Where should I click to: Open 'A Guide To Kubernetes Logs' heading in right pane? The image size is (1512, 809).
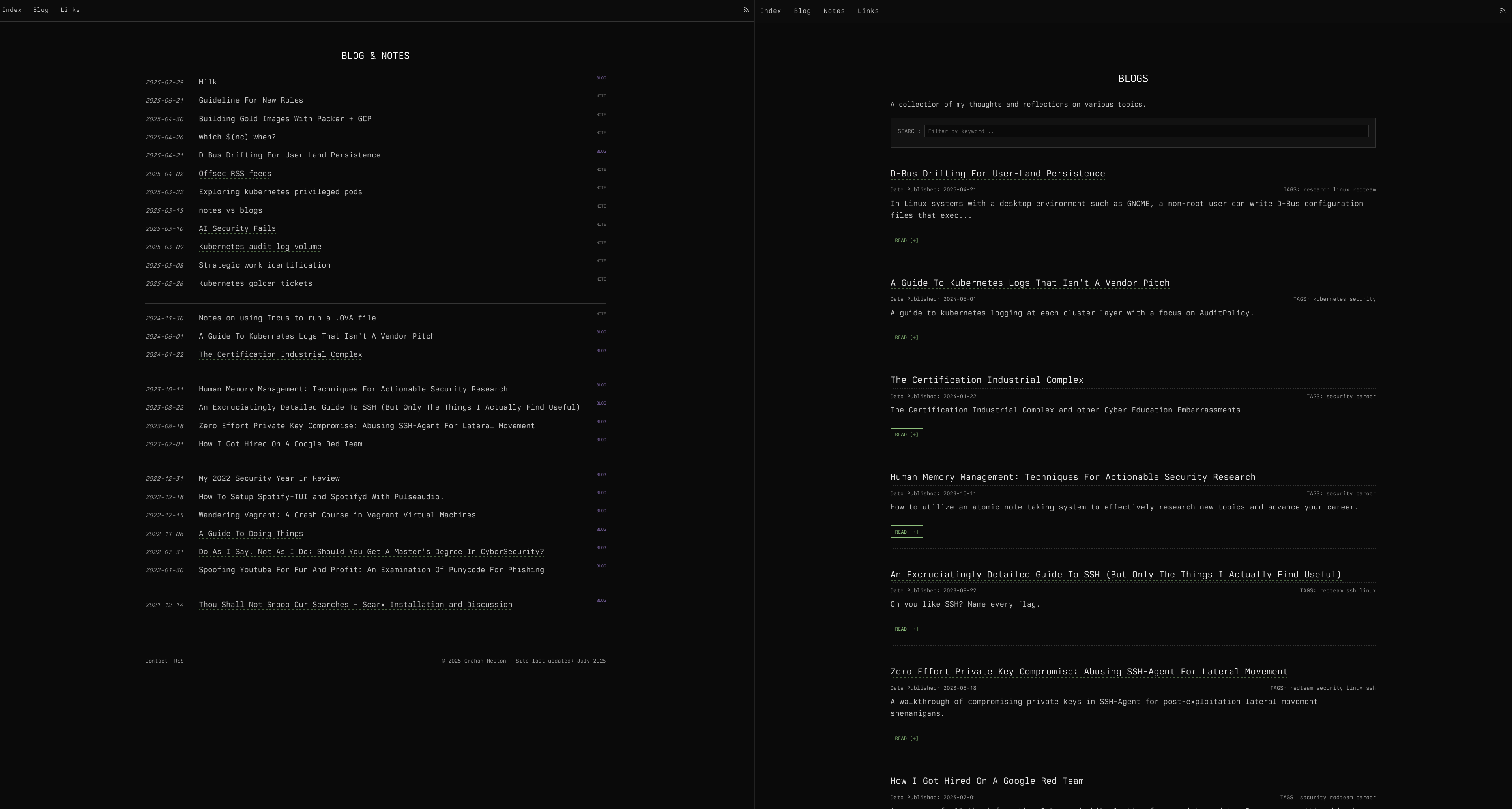coord(1029,283)
